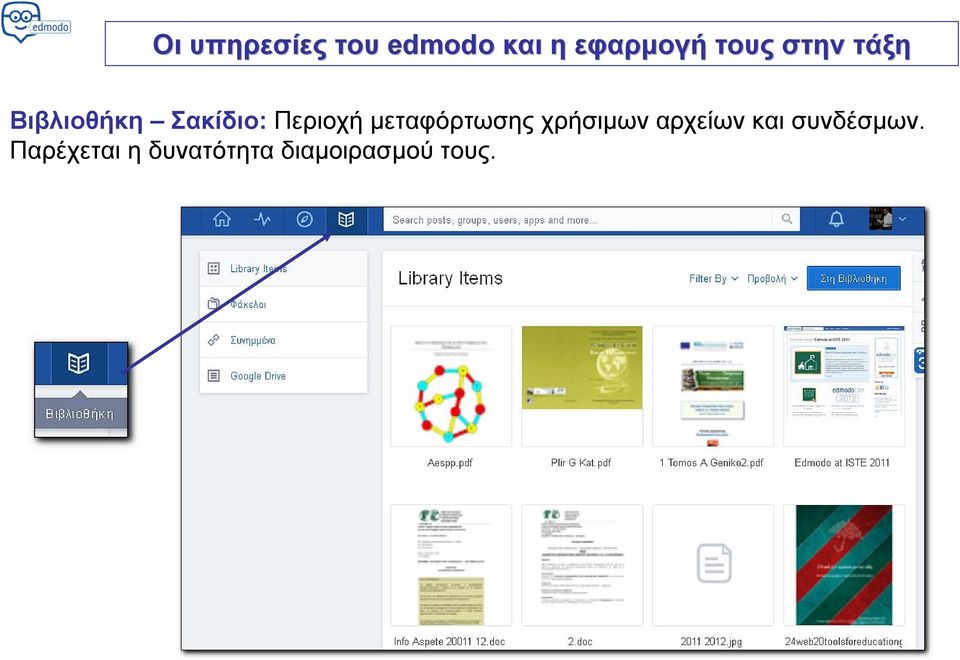
Task: Open the notifications bell icon
Action: click(x=836, y=219)
